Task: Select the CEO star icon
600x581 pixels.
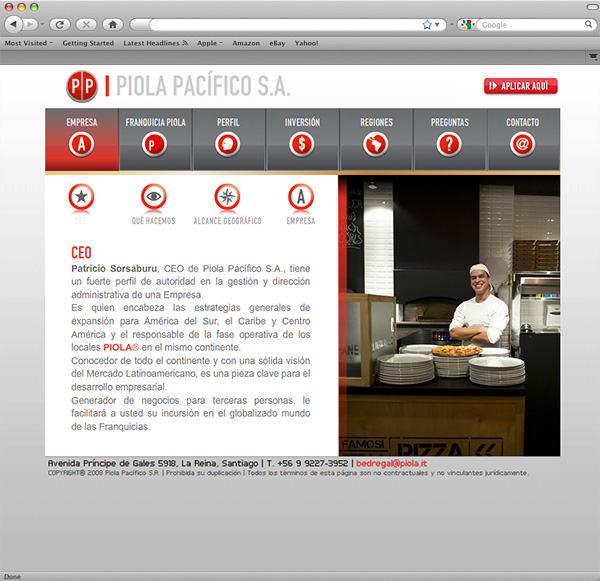Action: 81,197
